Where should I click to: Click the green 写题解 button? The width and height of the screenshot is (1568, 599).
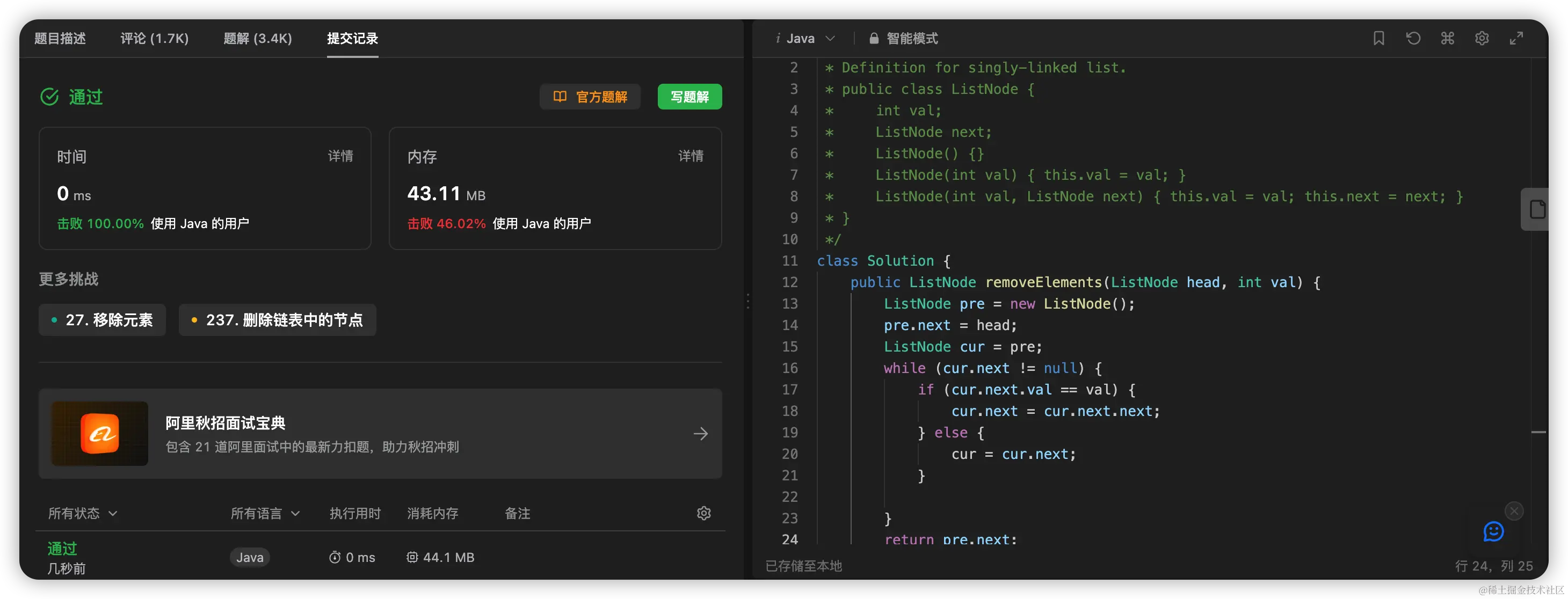[689, 97]
